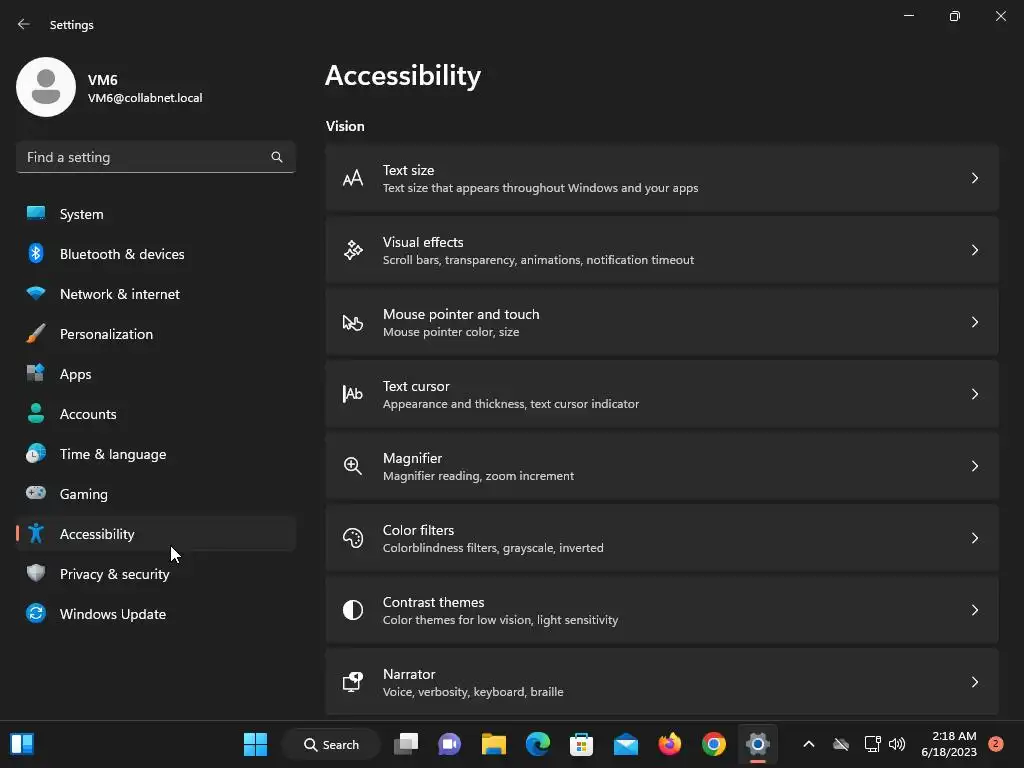Screen dimensions: 1024x768
Task: Open Visual effects settings by title
Action: [423, 242]
